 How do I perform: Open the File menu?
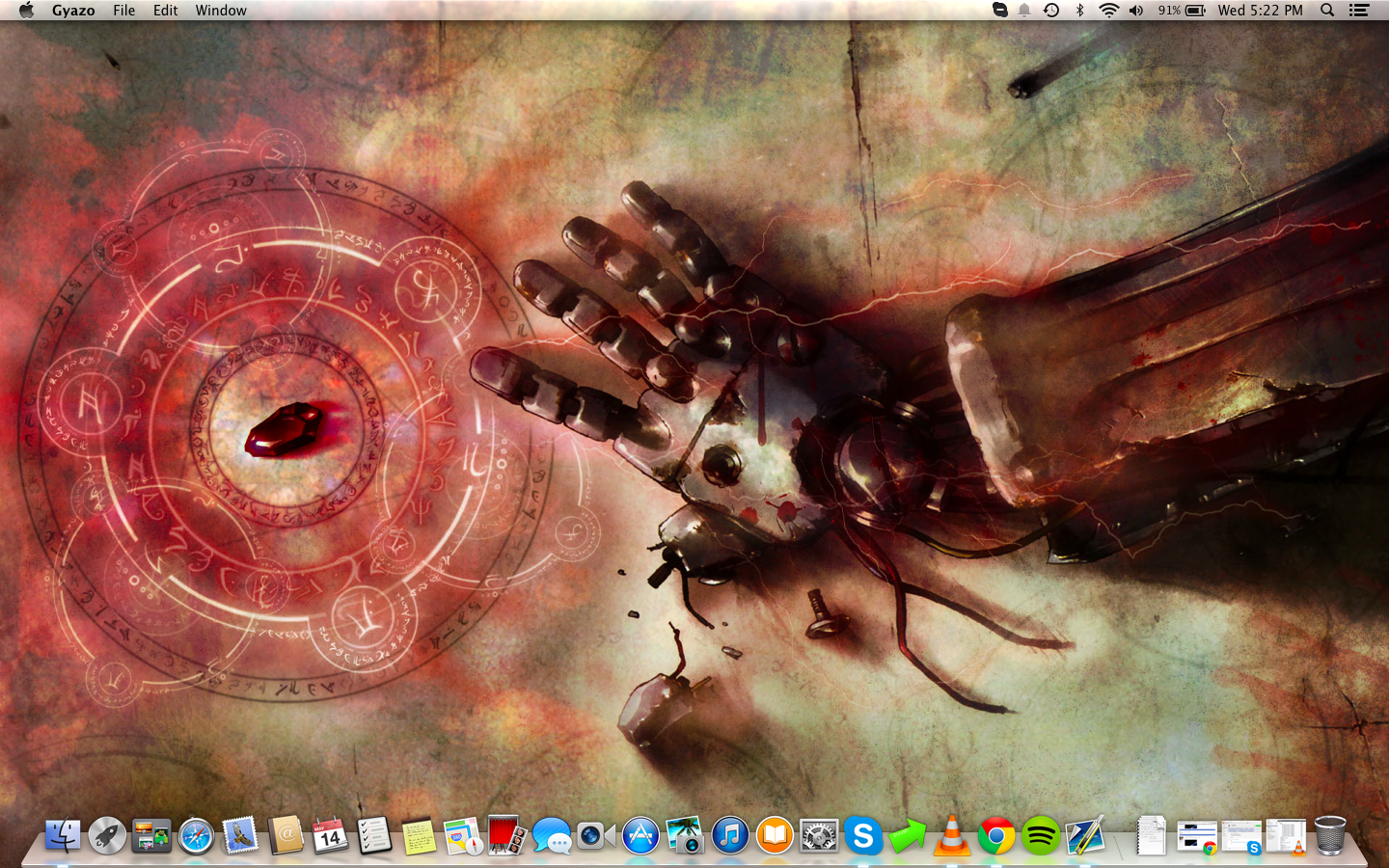click(x=123, y=11)
